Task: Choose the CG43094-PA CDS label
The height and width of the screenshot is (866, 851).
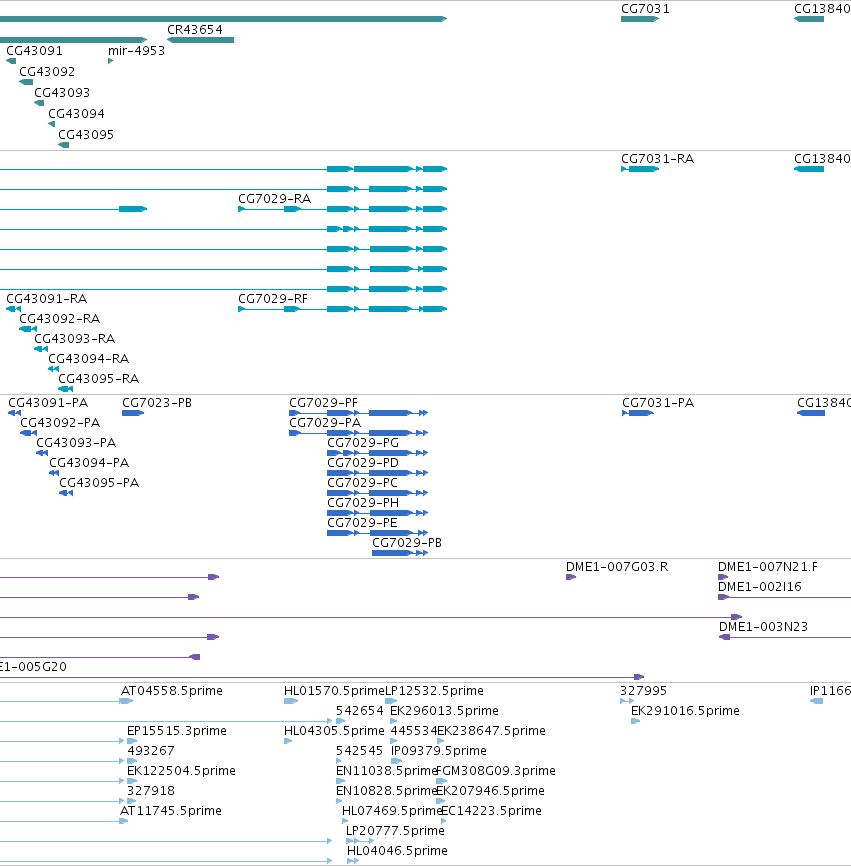Action: click(x=89, y=462)
